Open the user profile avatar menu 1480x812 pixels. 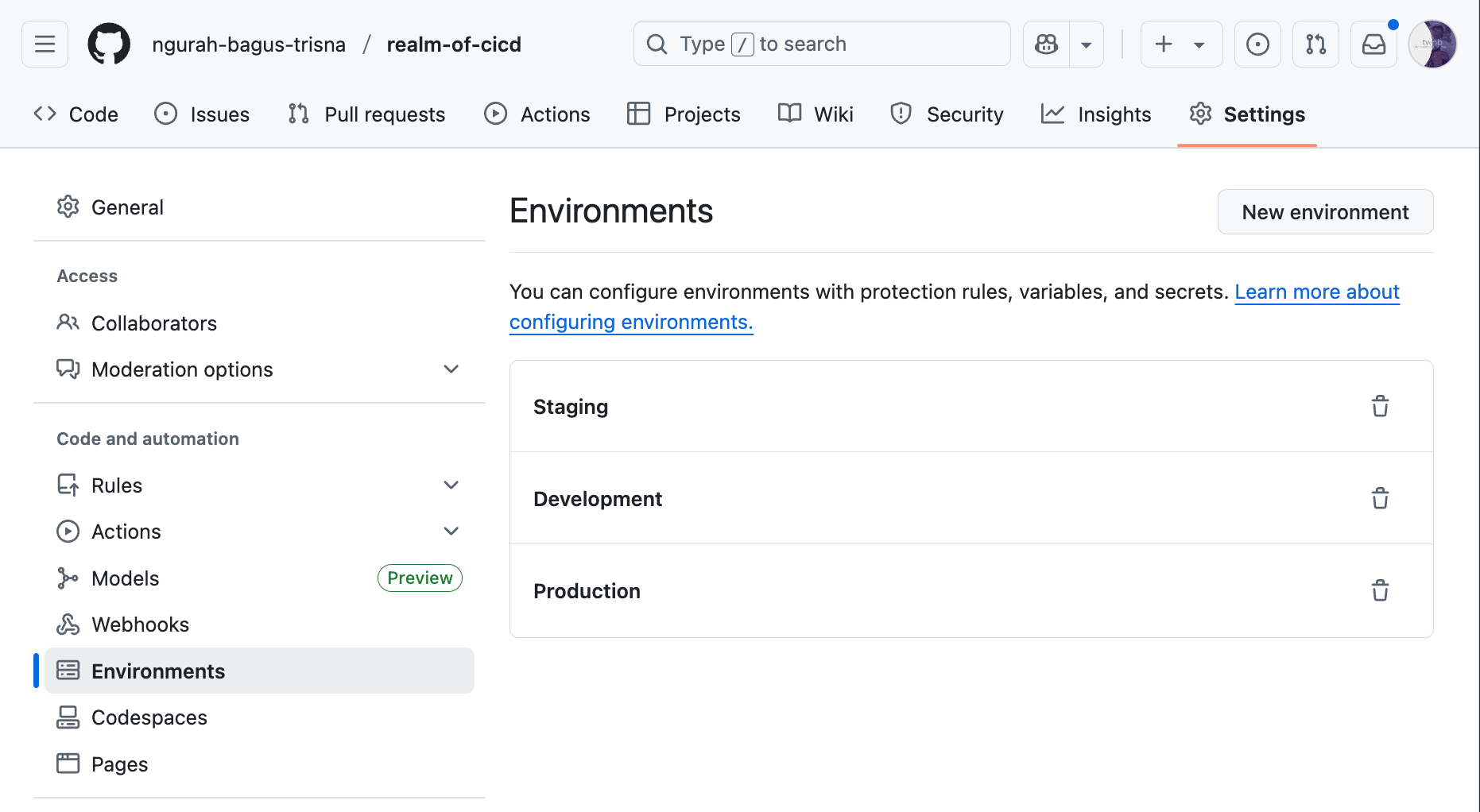tap(1432, 44)
